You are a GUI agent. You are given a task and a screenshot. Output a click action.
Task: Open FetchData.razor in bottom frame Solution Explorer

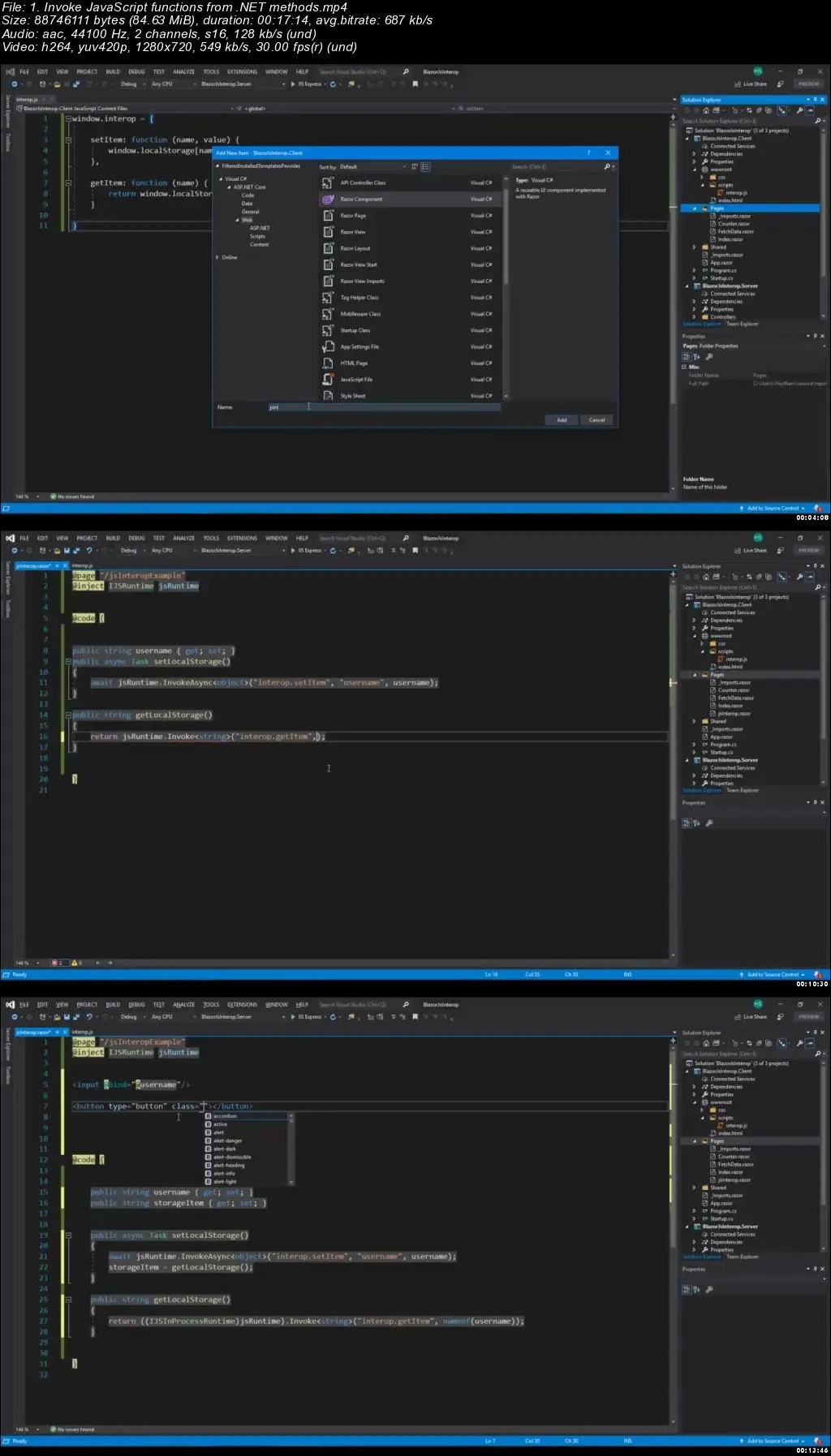click(x=735, y=1165)
